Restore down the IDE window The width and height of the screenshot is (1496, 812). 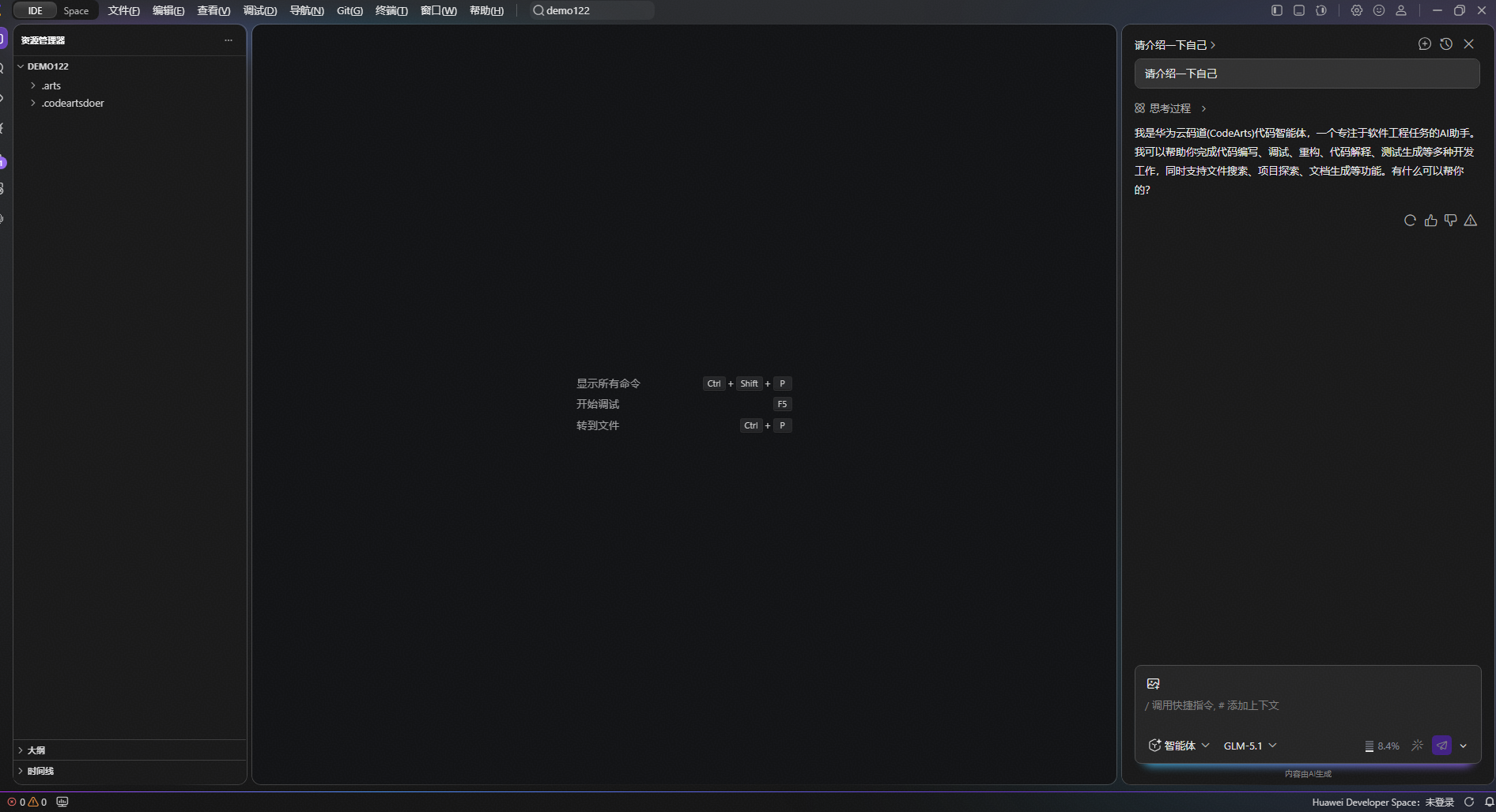coord(1460,10)
